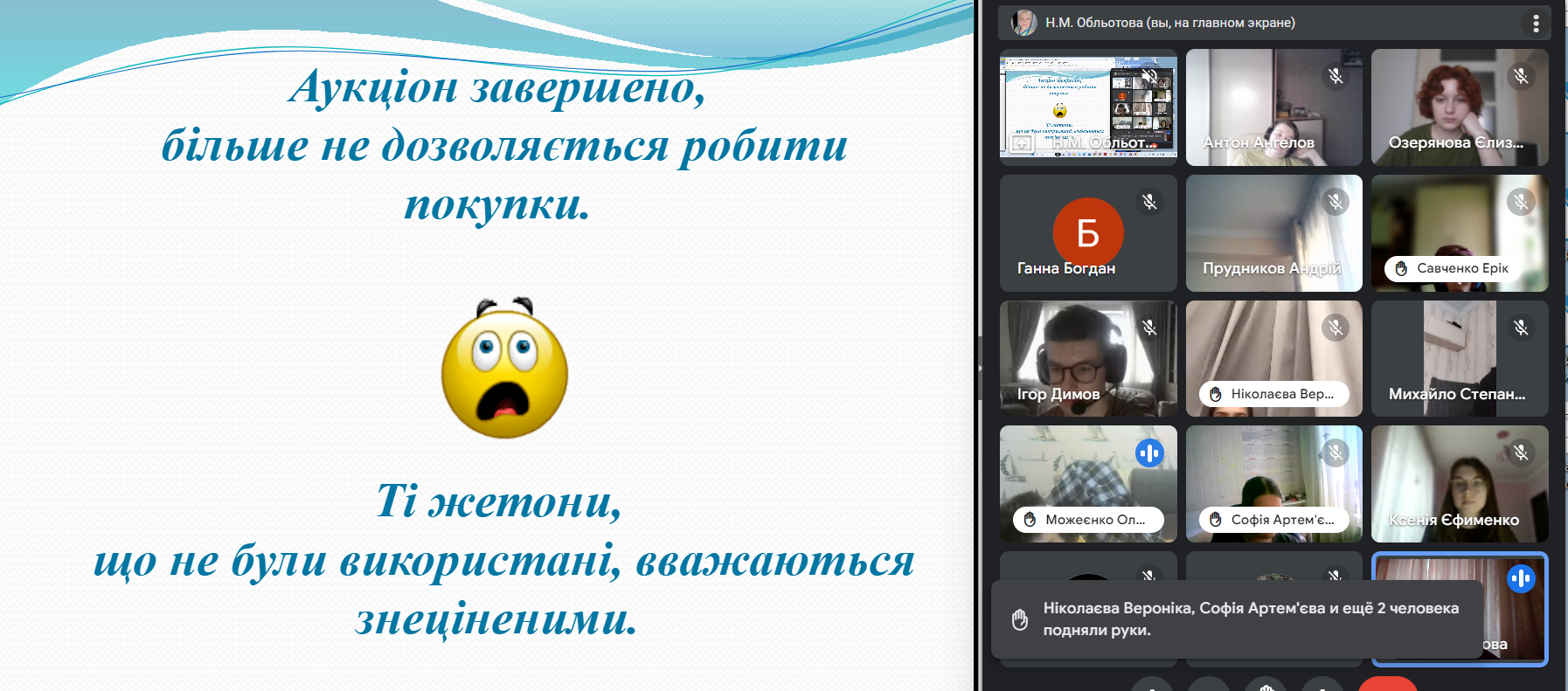Screen dimensions: 1568x691
Task: Click muted mic icon on Михайло Степан's tile
Action: [1521, 328]
